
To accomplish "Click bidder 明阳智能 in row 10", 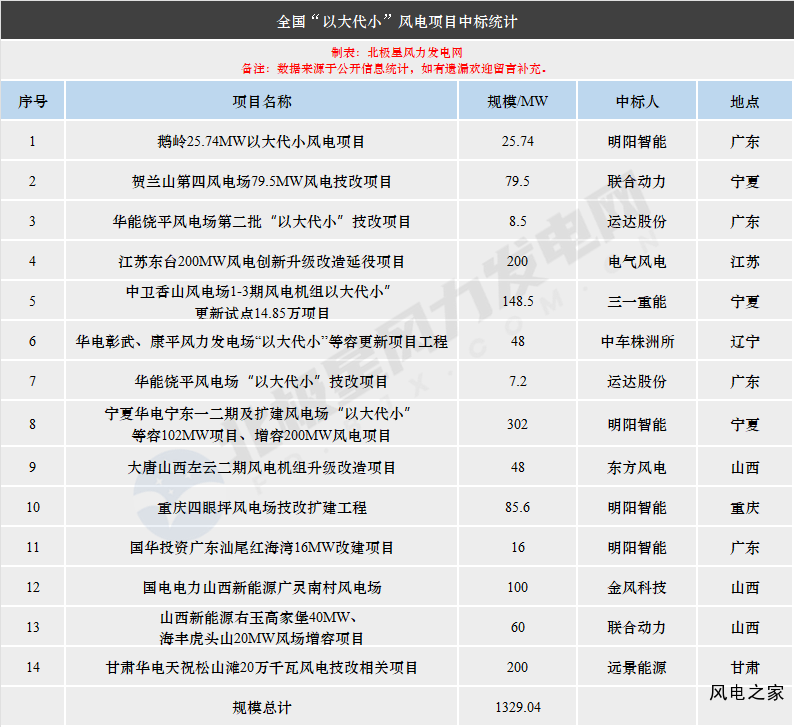I will tap(637, 507).
